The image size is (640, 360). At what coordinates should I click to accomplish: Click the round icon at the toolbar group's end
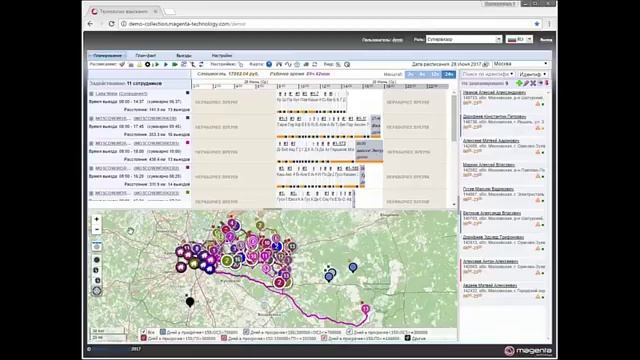pyautogui.click(x=347, y=64)
